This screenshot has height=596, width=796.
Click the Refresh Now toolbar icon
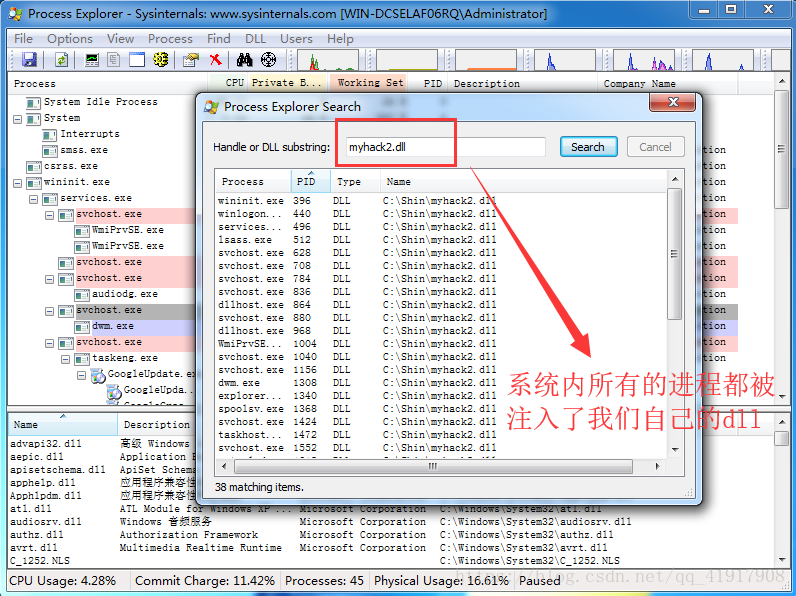click(62, 60)
